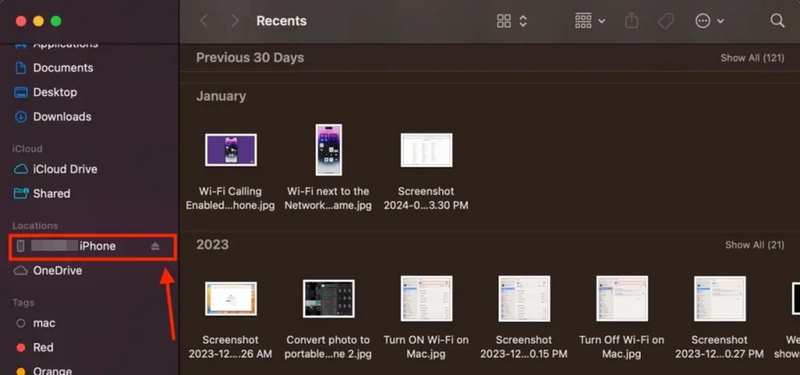
Task: Select iCloud Drive in the sidebar
Action: point(56,169)
